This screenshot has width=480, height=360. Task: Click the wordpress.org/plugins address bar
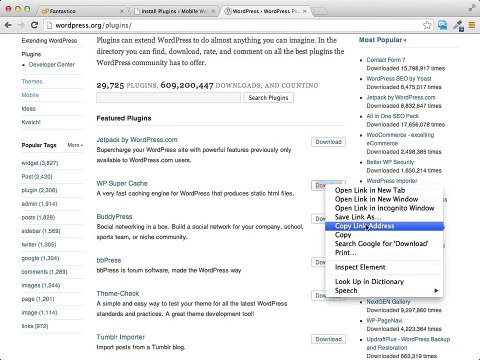point(233,25)
